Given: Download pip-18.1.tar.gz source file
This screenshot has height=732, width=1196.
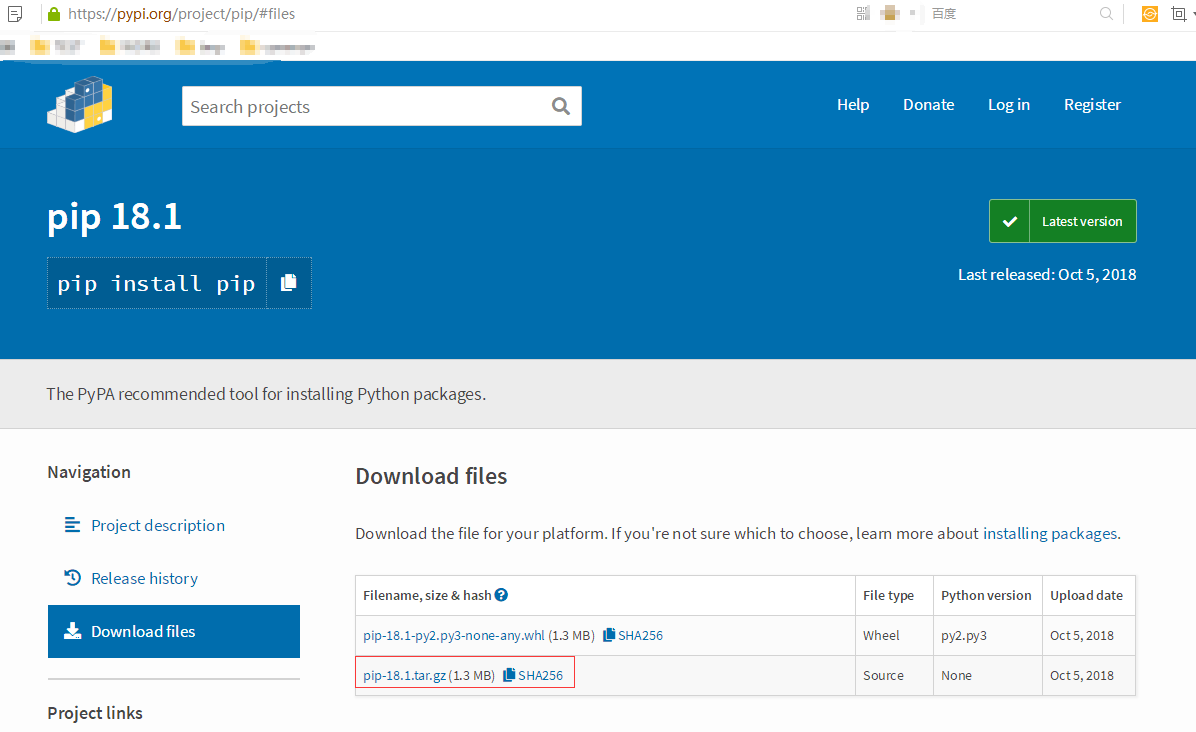Looking at the screenshot, I should coord(404,676).
